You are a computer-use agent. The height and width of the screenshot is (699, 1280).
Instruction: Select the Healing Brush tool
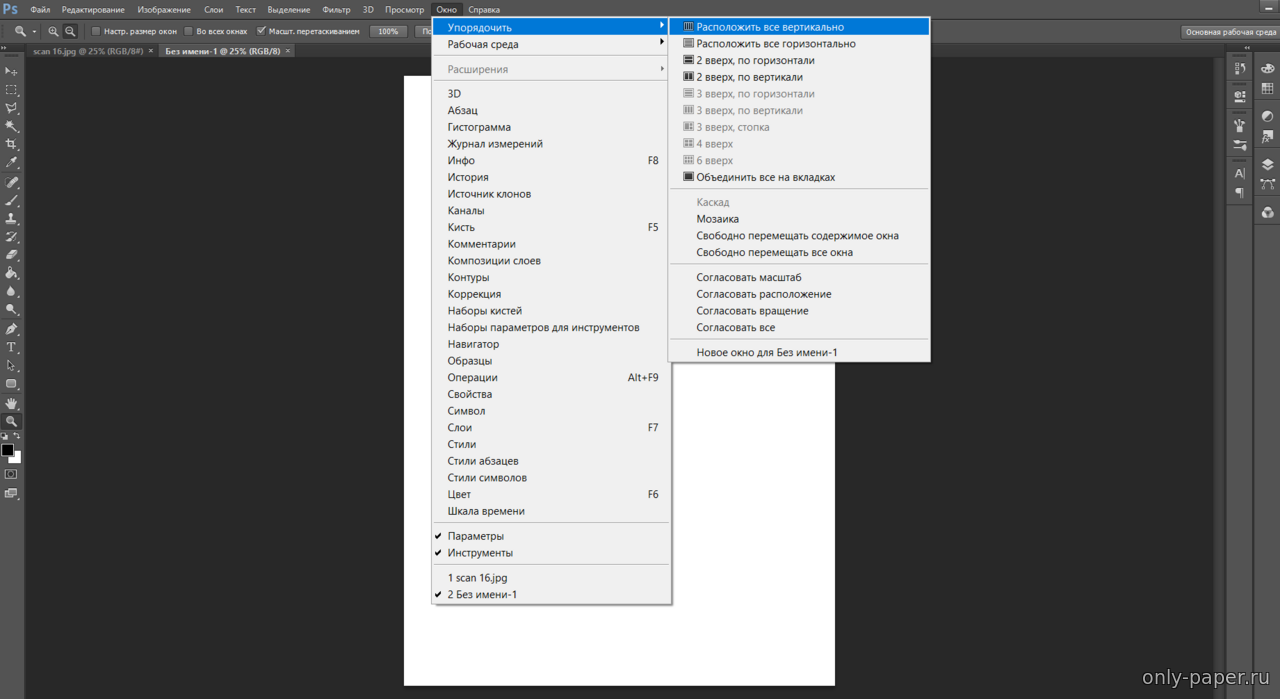(x=12, y=183)
